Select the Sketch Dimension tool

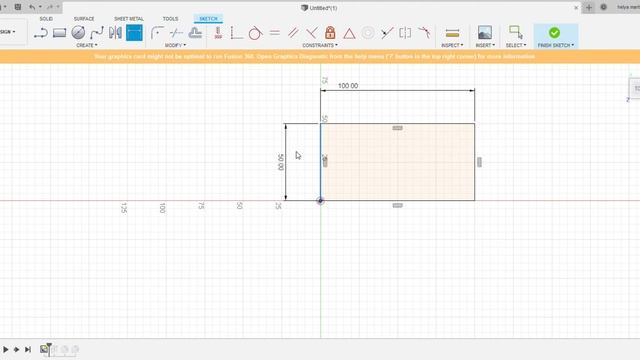134,33
